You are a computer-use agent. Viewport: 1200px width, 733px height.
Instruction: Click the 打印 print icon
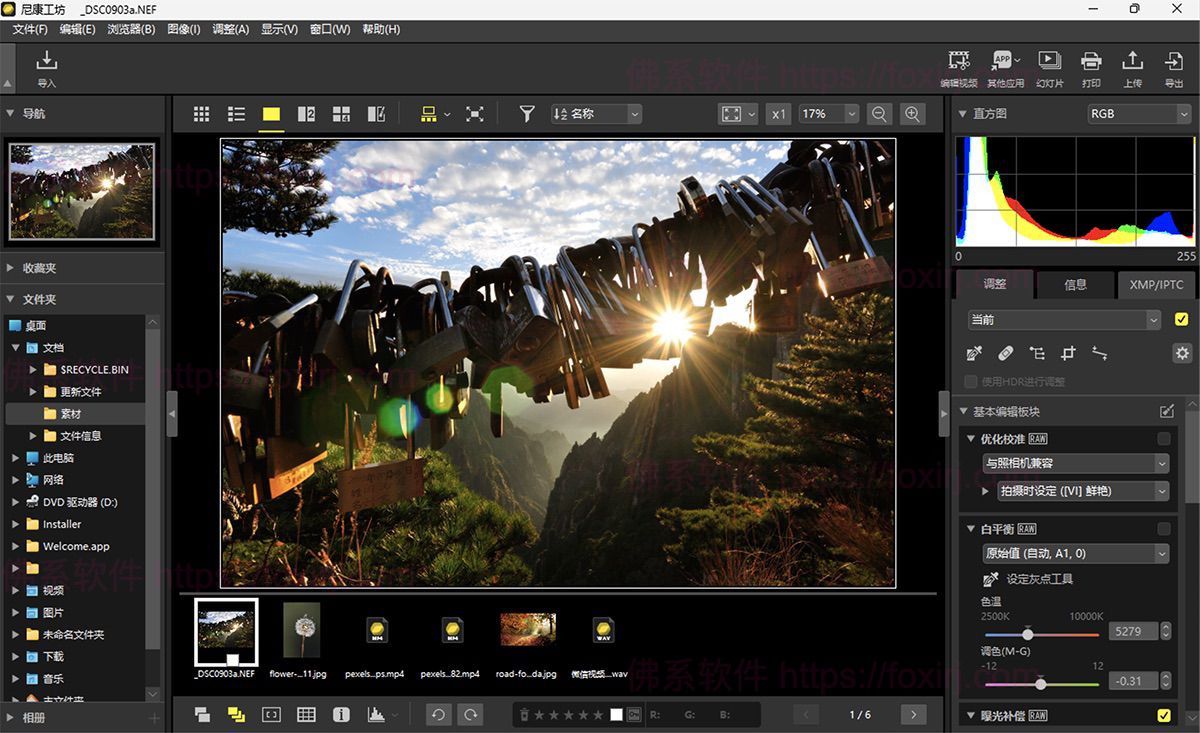click(1091, 62)
